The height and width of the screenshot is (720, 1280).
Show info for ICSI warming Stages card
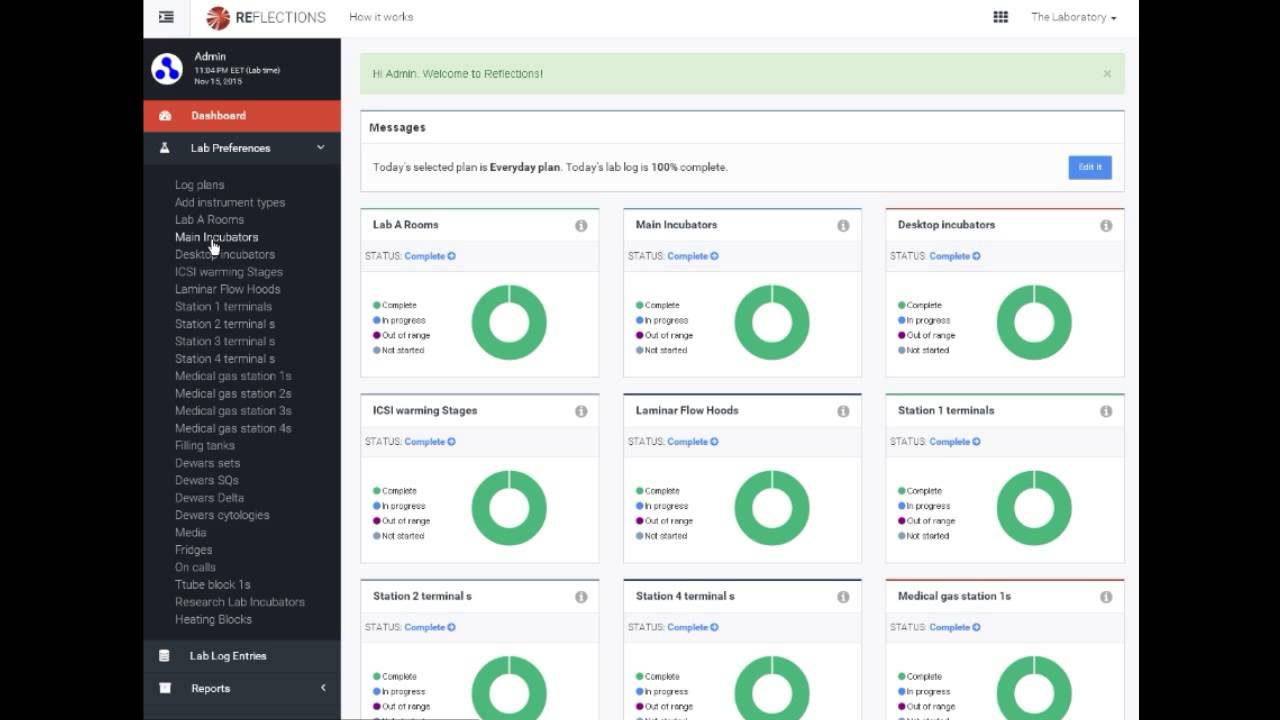pos(581,411)
